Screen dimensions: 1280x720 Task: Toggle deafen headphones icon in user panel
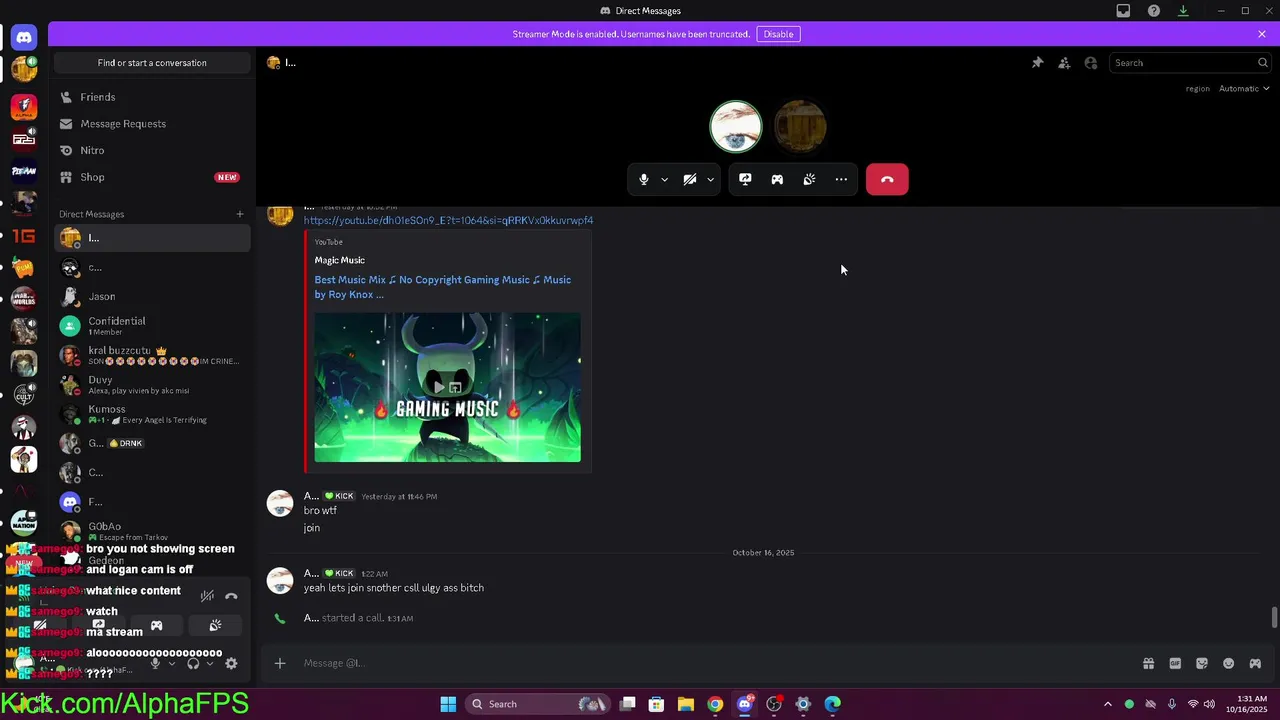[193, 663]
